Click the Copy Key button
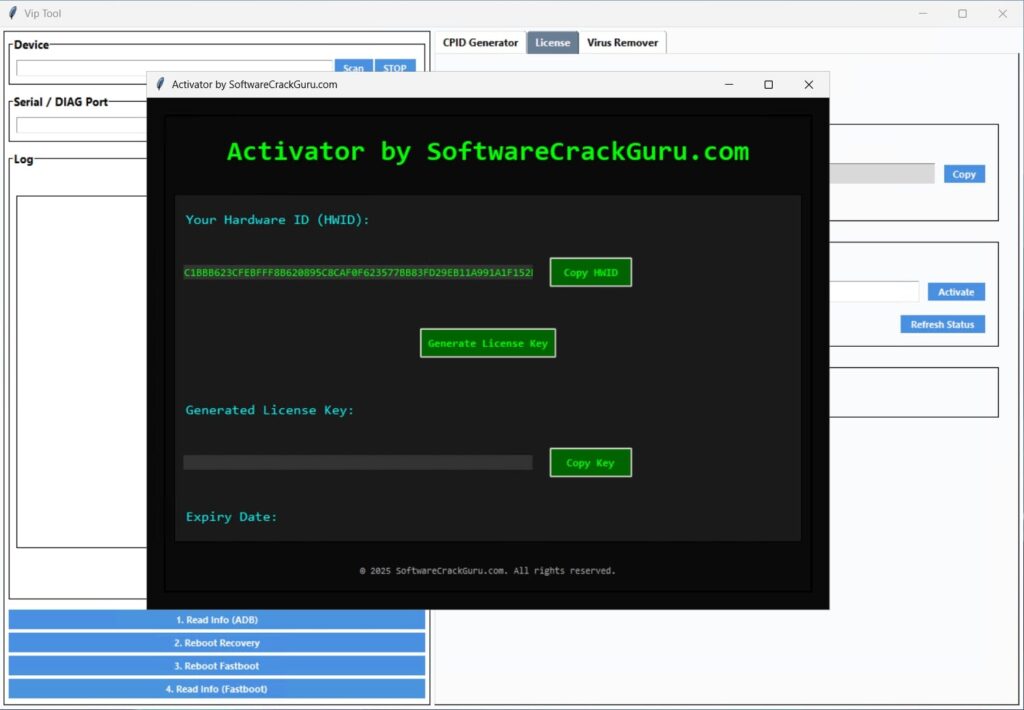Screen dimensions: 1024x710 click(x=590, y=463)
